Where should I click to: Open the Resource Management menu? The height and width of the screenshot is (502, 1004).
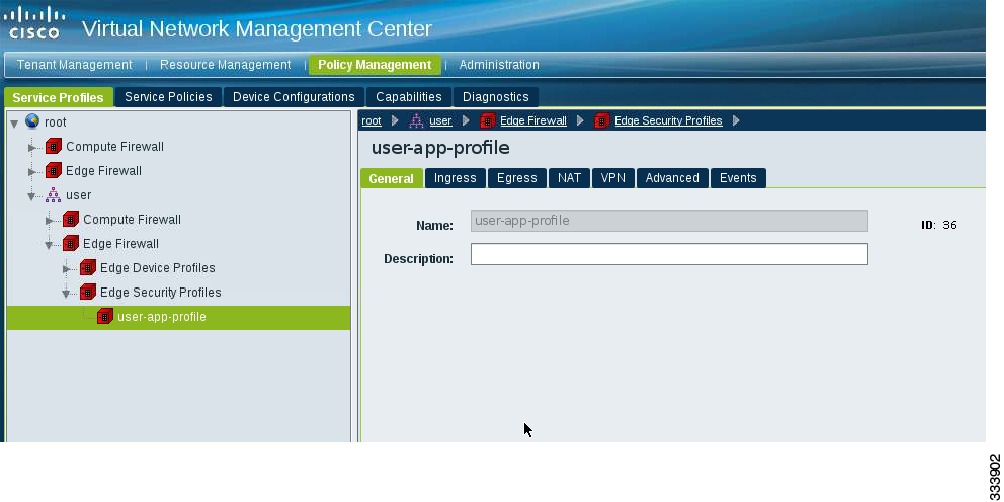[x=225, y=65]
